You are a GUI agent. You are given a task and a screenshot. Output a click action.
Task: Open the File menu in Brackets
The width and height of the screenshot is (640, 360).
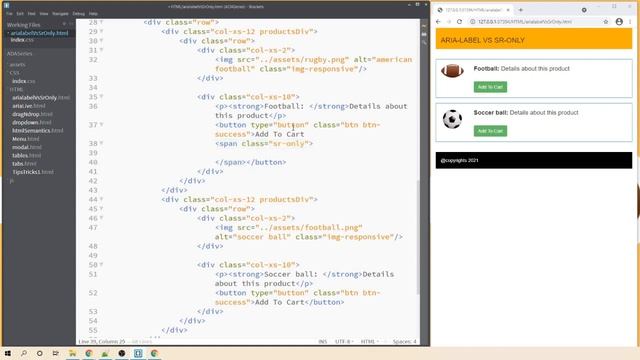click(9, 13)
